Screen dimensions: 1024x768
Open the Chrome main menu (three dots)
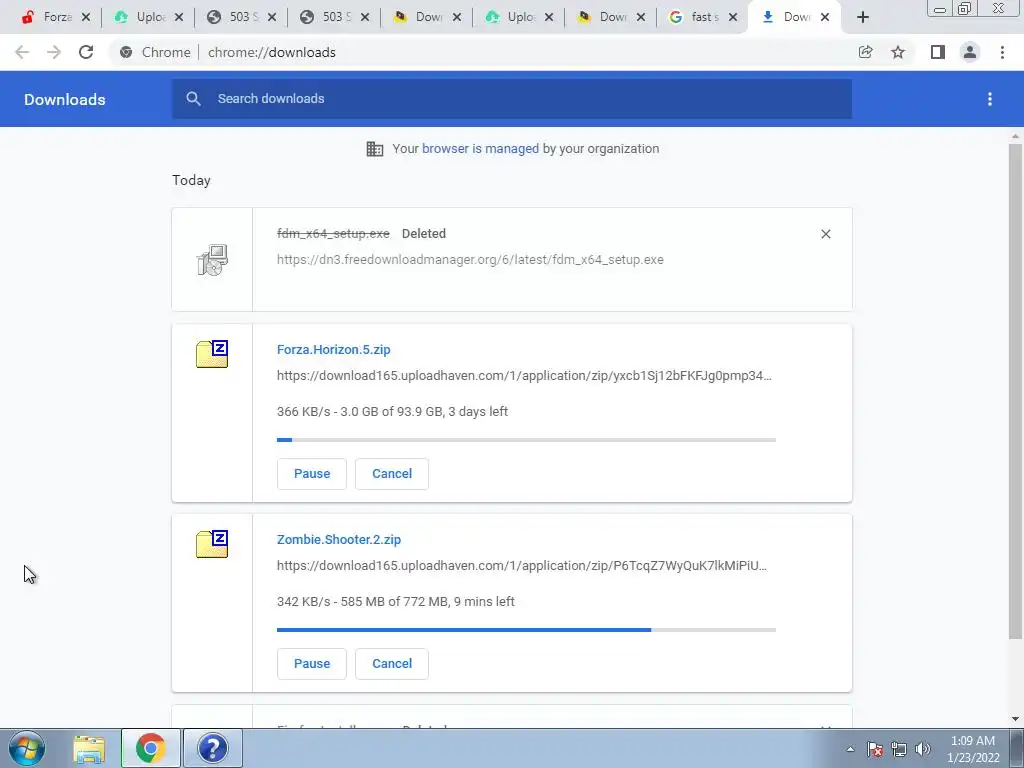point(1002,52)
